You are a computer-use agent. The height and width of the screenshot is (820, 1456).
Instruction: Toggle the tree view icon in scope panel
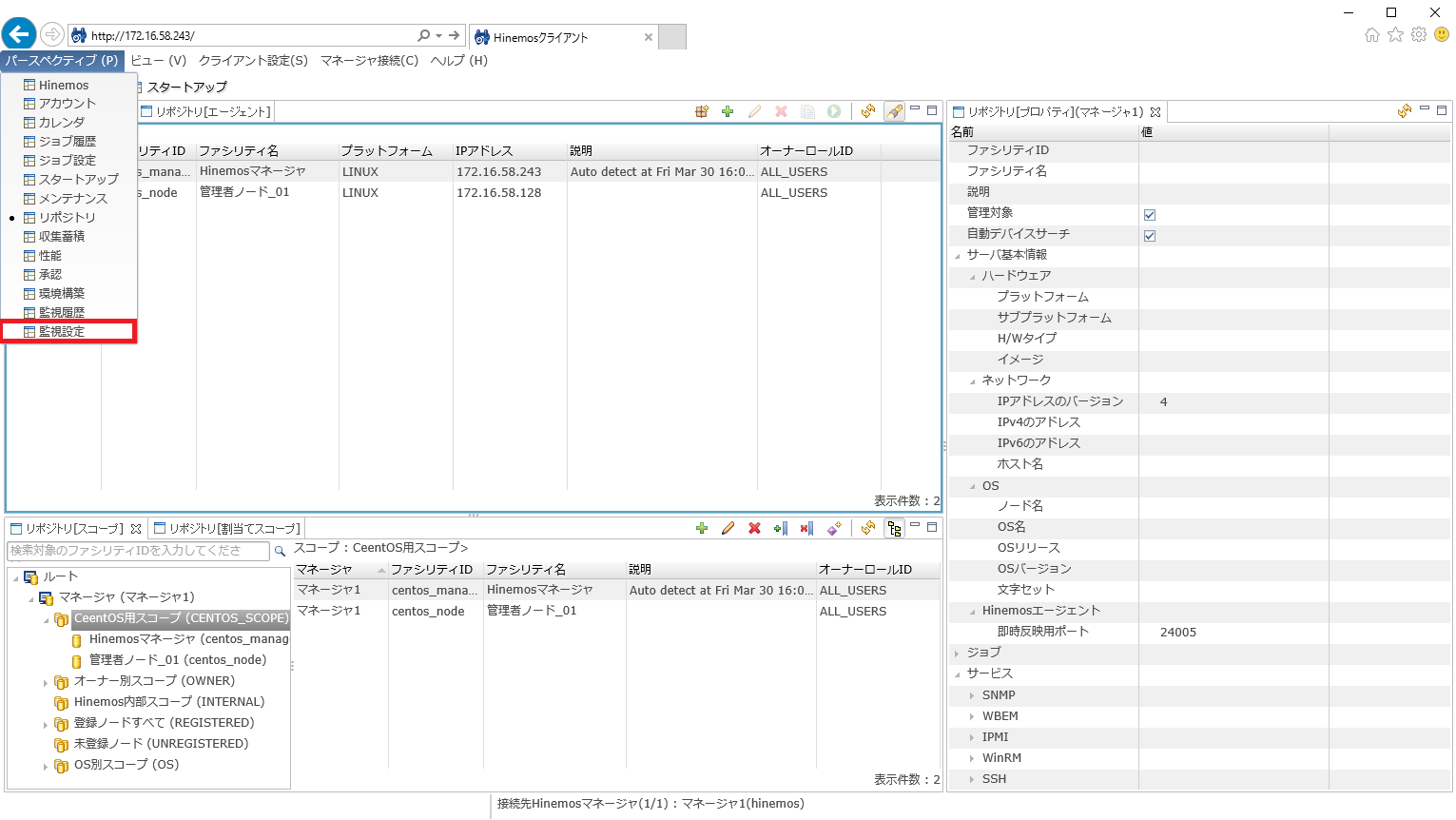click(x=894, y=528)
